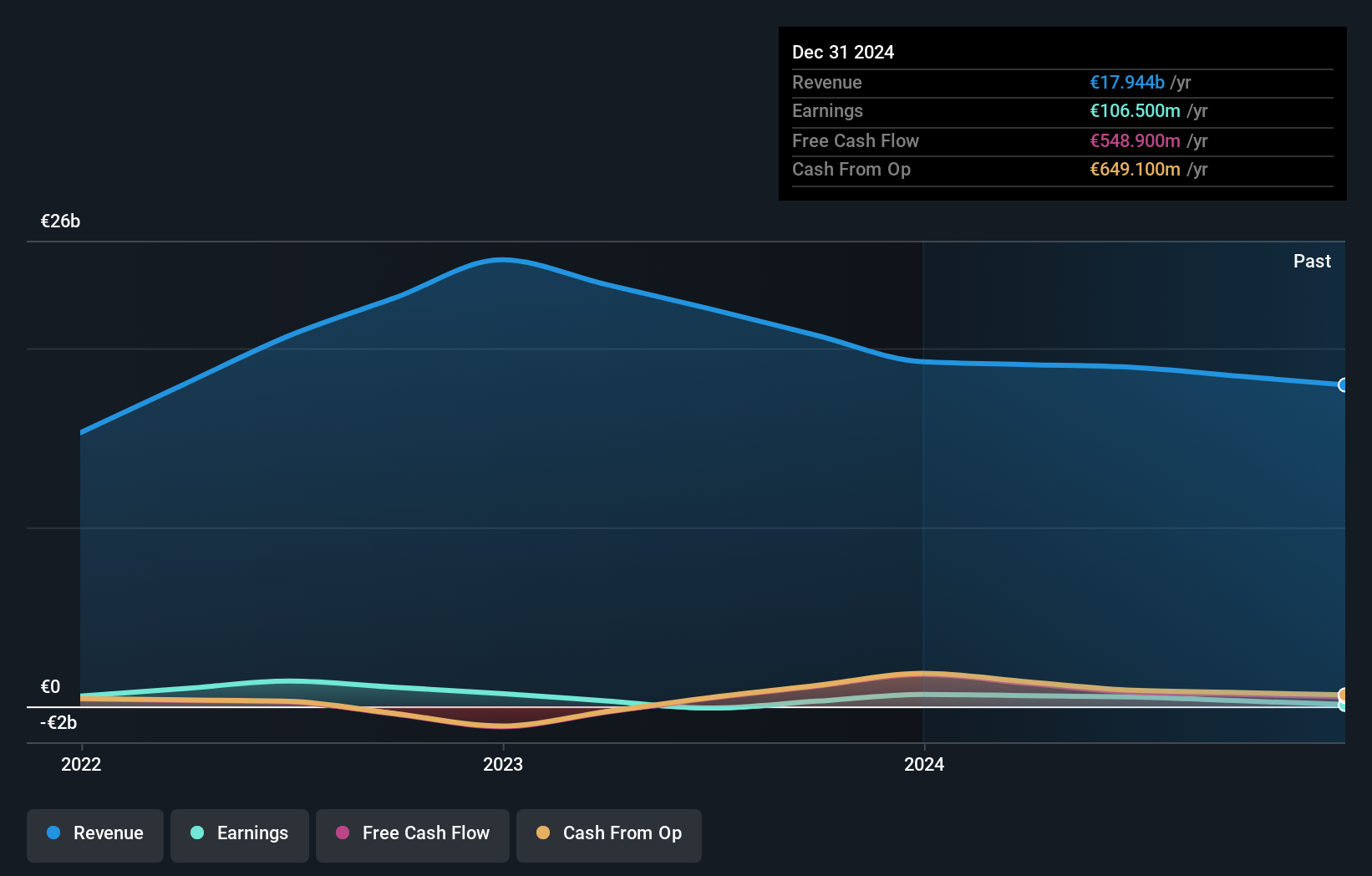Viewport: 1372px width, 876px height.
Task: Click the Earnings row label in the tooltip
Action: tap(827, 110)
